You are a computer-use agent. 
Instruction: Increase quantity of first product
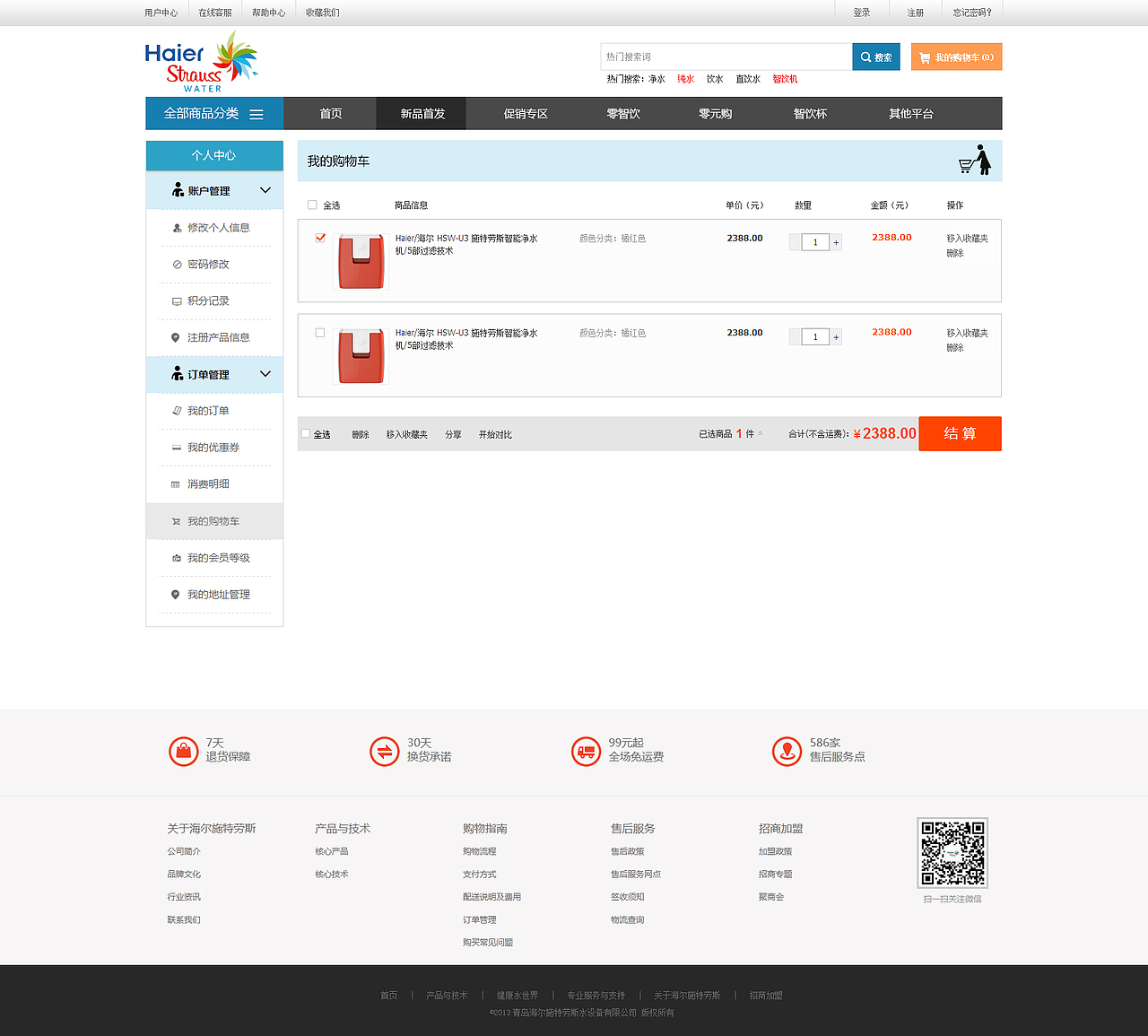point(836,242)
